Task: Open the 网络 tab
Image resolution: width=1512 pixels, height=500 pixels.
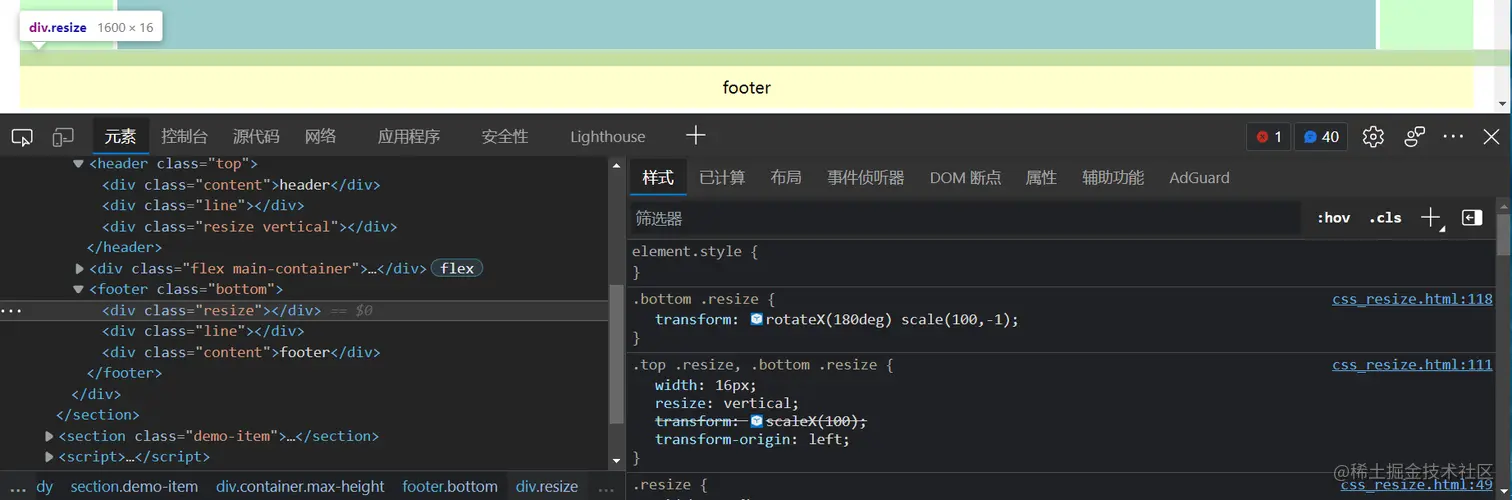Action: pos(320,137)
